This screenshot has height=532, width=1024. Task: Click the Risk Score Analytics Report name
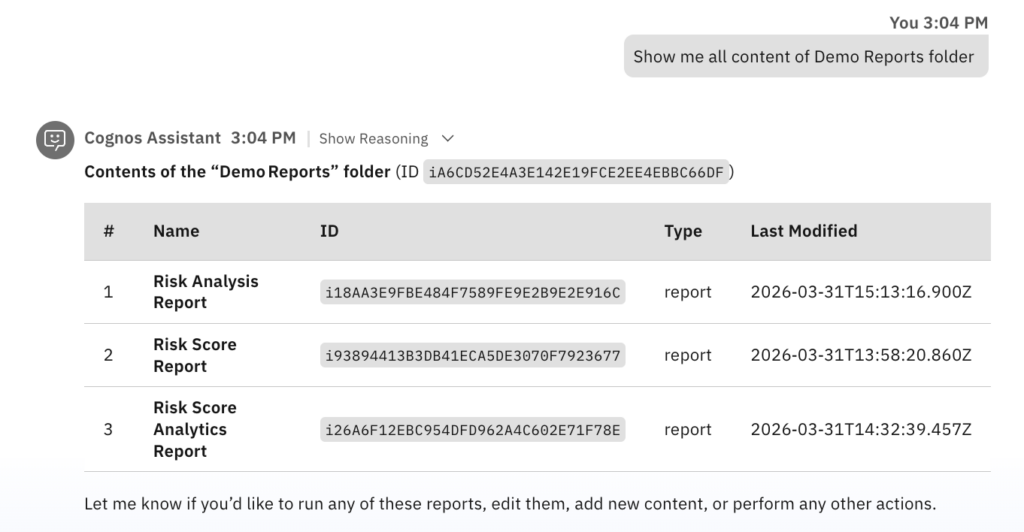click(x=194, y=429)
